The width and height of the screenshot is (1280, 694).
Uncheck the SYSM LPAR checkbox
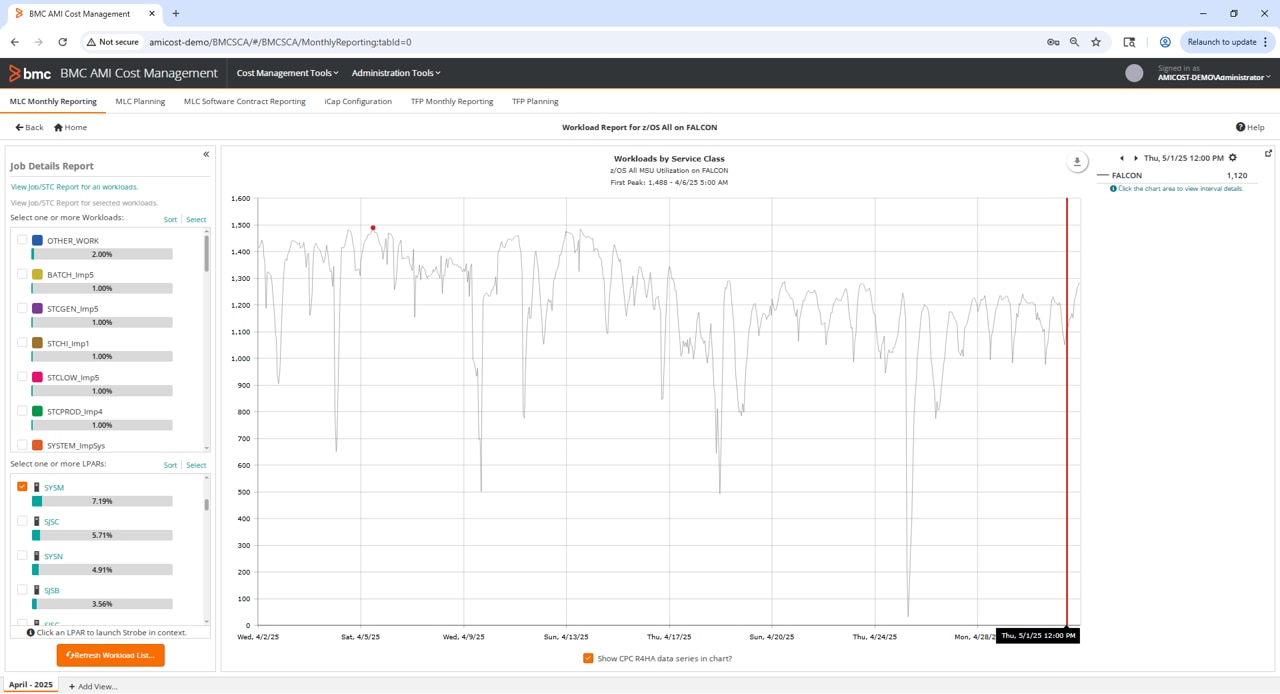tap(22, 487)
